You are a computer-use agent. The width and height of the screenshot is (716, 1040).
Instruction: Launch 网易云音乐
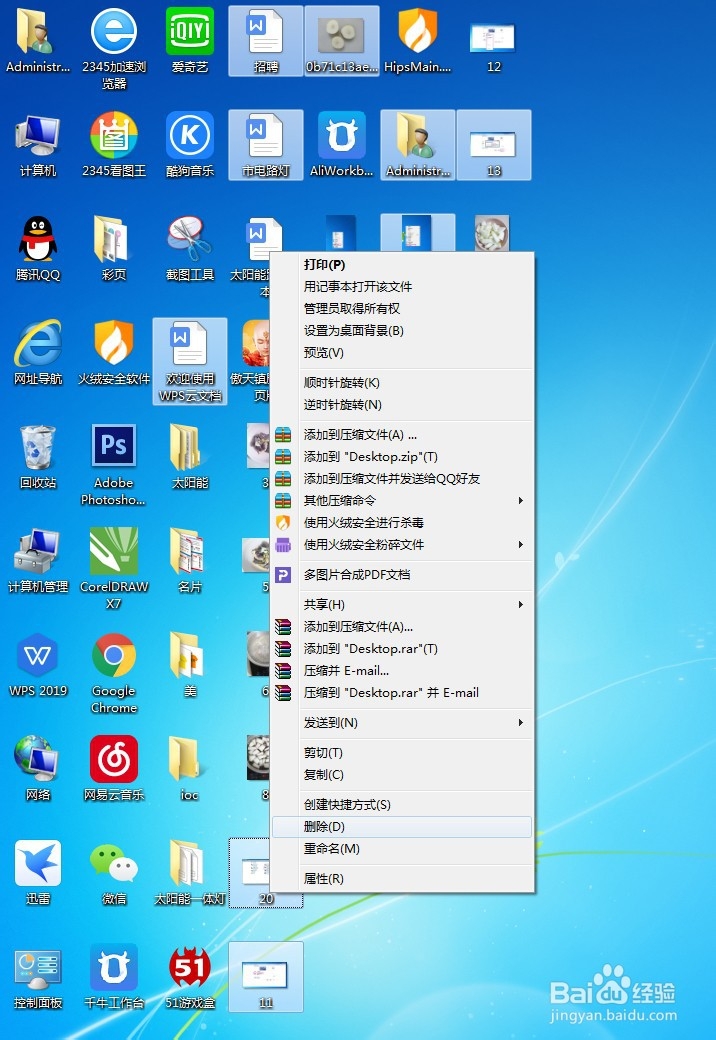click(114, 768)
